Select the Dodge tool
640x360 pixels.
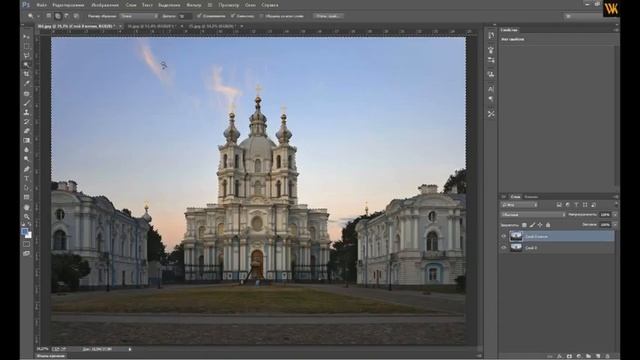point(27,159)
